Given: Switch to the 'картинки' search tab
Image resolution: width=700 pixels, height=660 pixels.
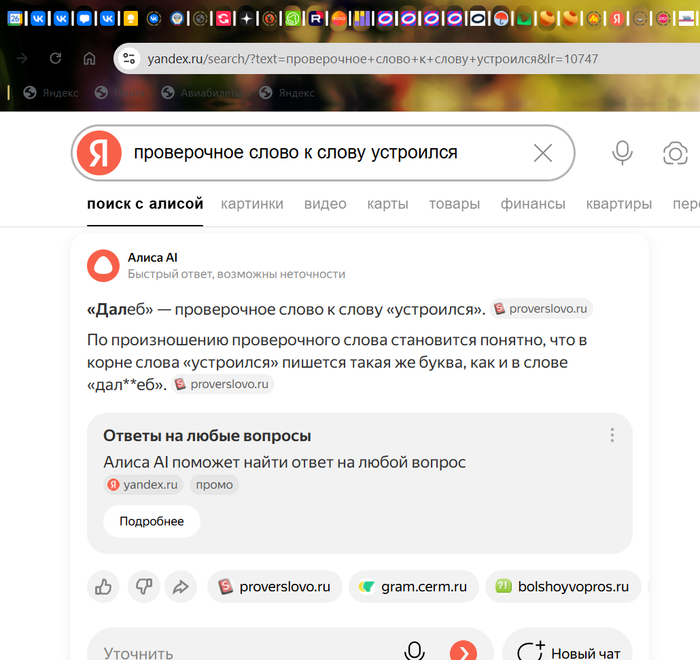Looking at the screenshot, I should point(252,204).
